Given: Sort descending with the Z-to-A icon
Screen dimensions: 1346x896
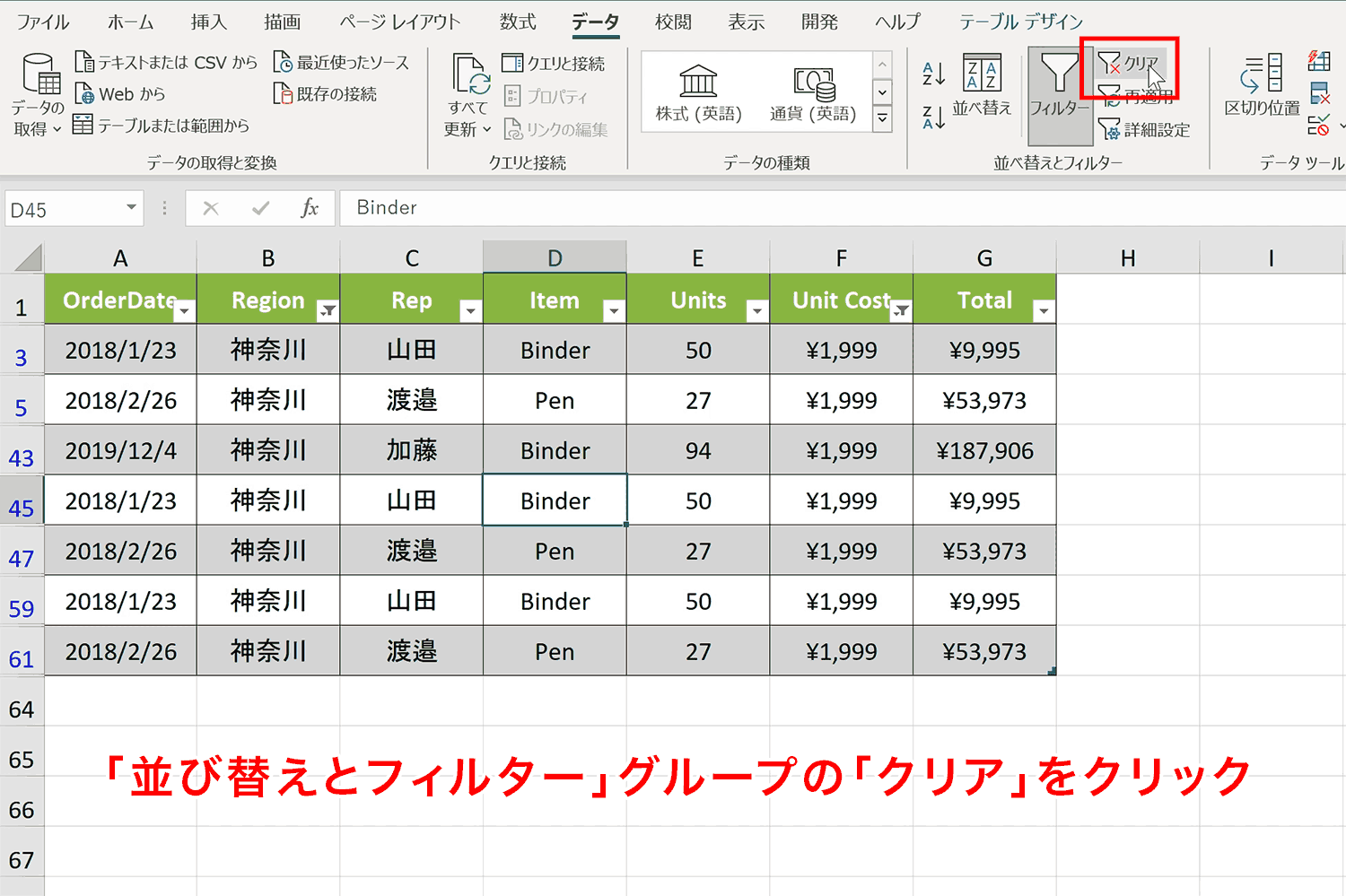Looking at the screenshot, I should (933, 117).
